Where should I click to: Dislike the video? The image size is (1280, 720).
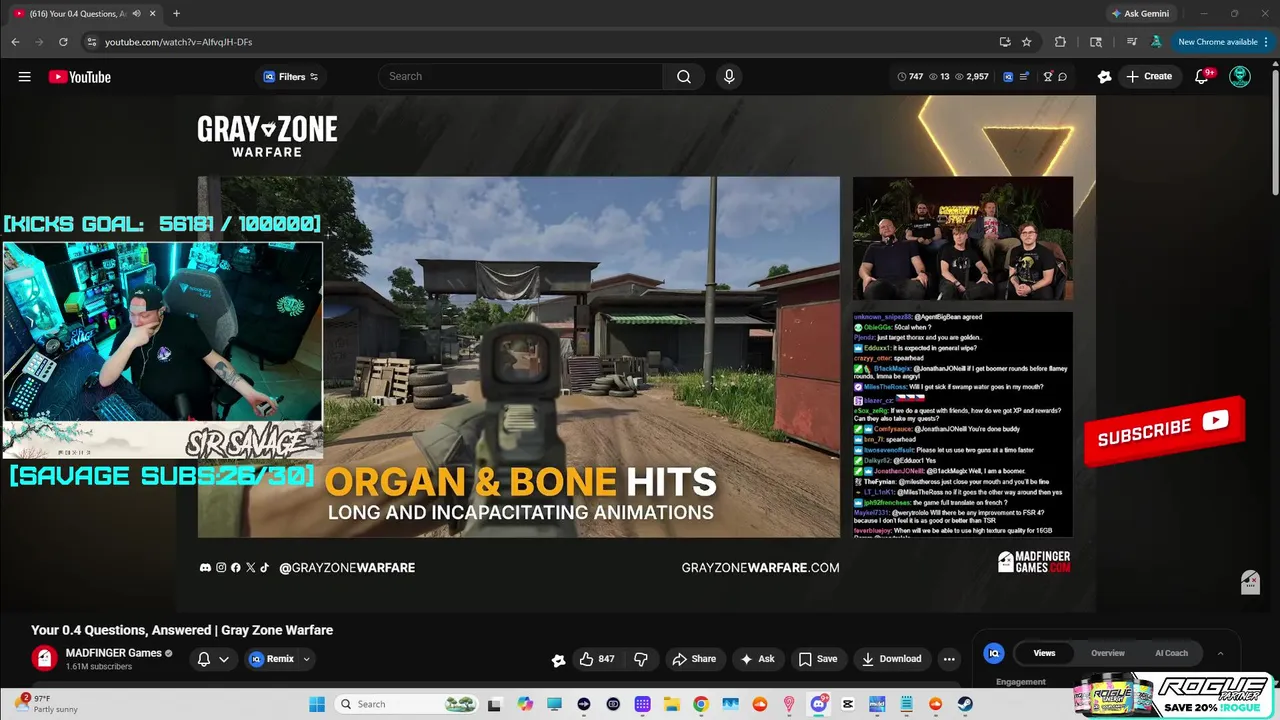pyautogui.click(x=641, y=659)
